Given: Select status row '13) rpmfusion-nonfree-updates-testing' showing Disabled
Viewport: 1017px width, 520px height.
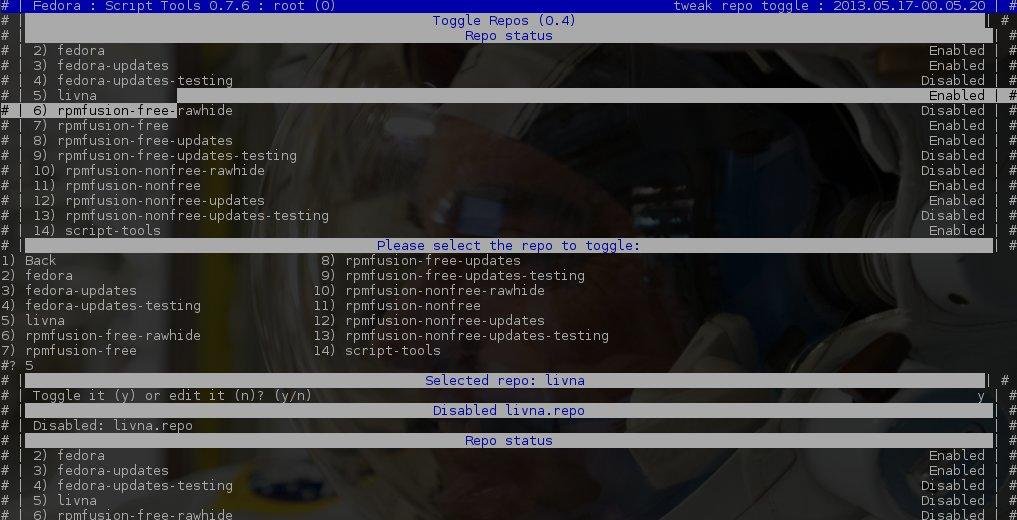Looking at the screenshot, I should click(508, 215).
